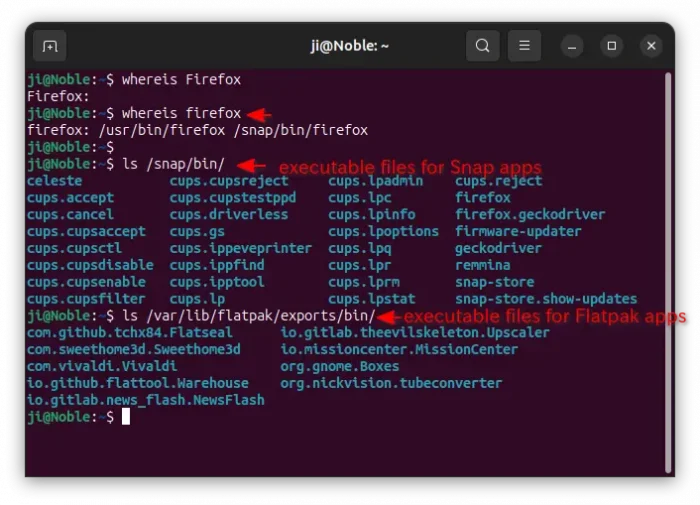
Task: Click cups.cupsreject entry
Action: pyautogui.click(x=229, y=181)
